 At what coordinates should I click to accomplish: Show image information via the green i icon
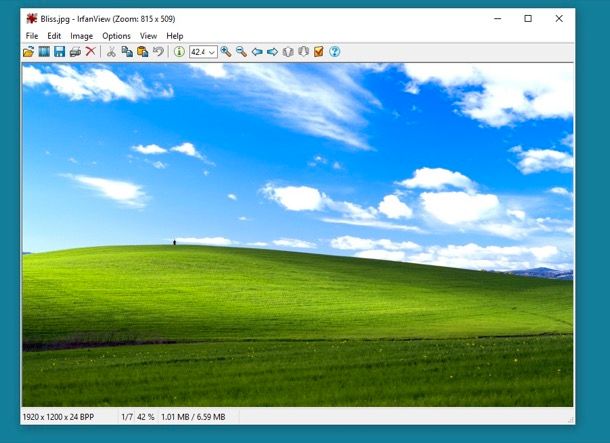click(179, 52)
